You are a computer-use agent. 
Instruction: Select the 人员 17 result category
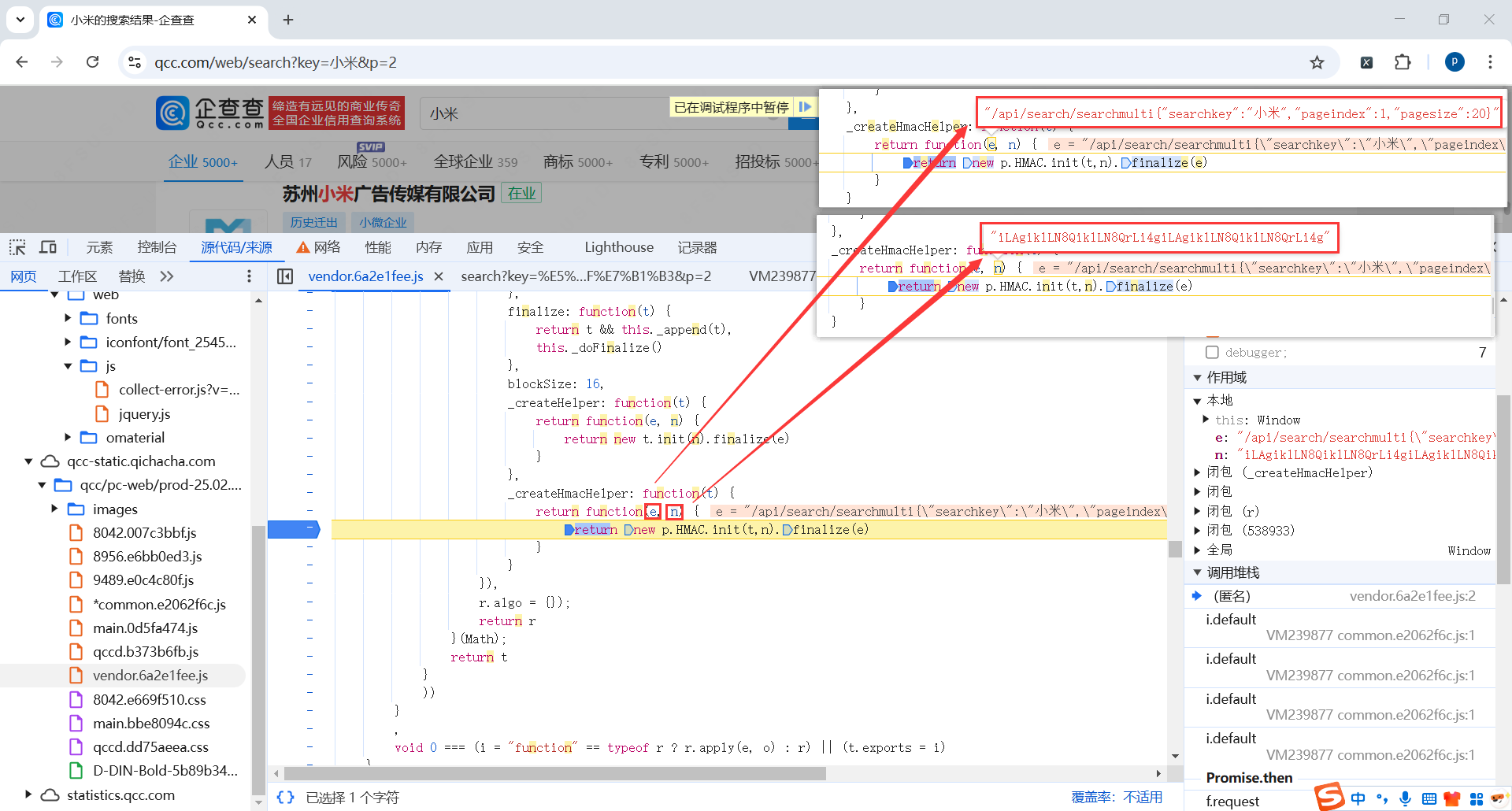click(287, 161)
